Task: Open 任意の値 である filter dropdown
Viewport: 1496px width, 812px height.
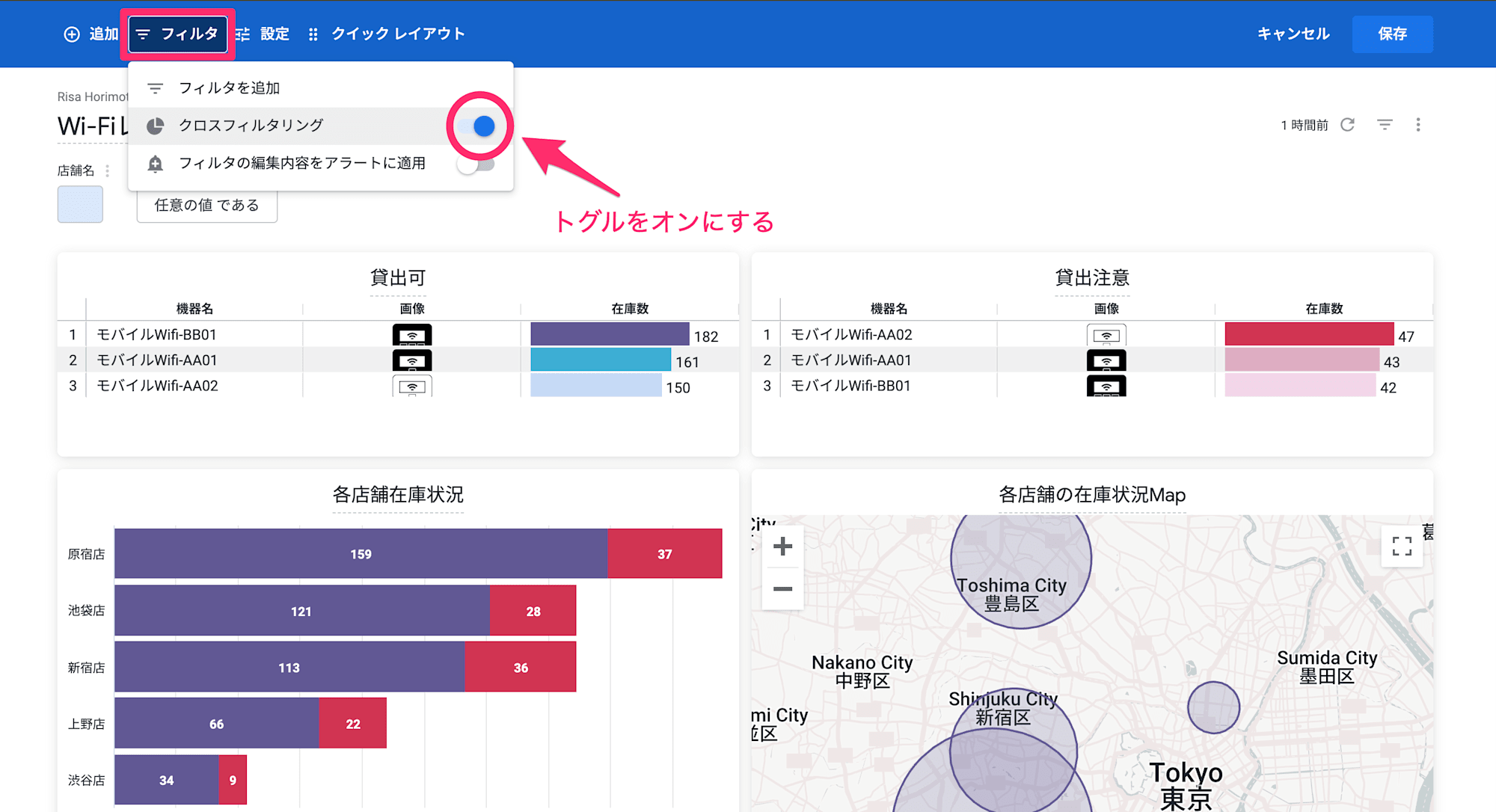Action: click(x=207, y=205)
